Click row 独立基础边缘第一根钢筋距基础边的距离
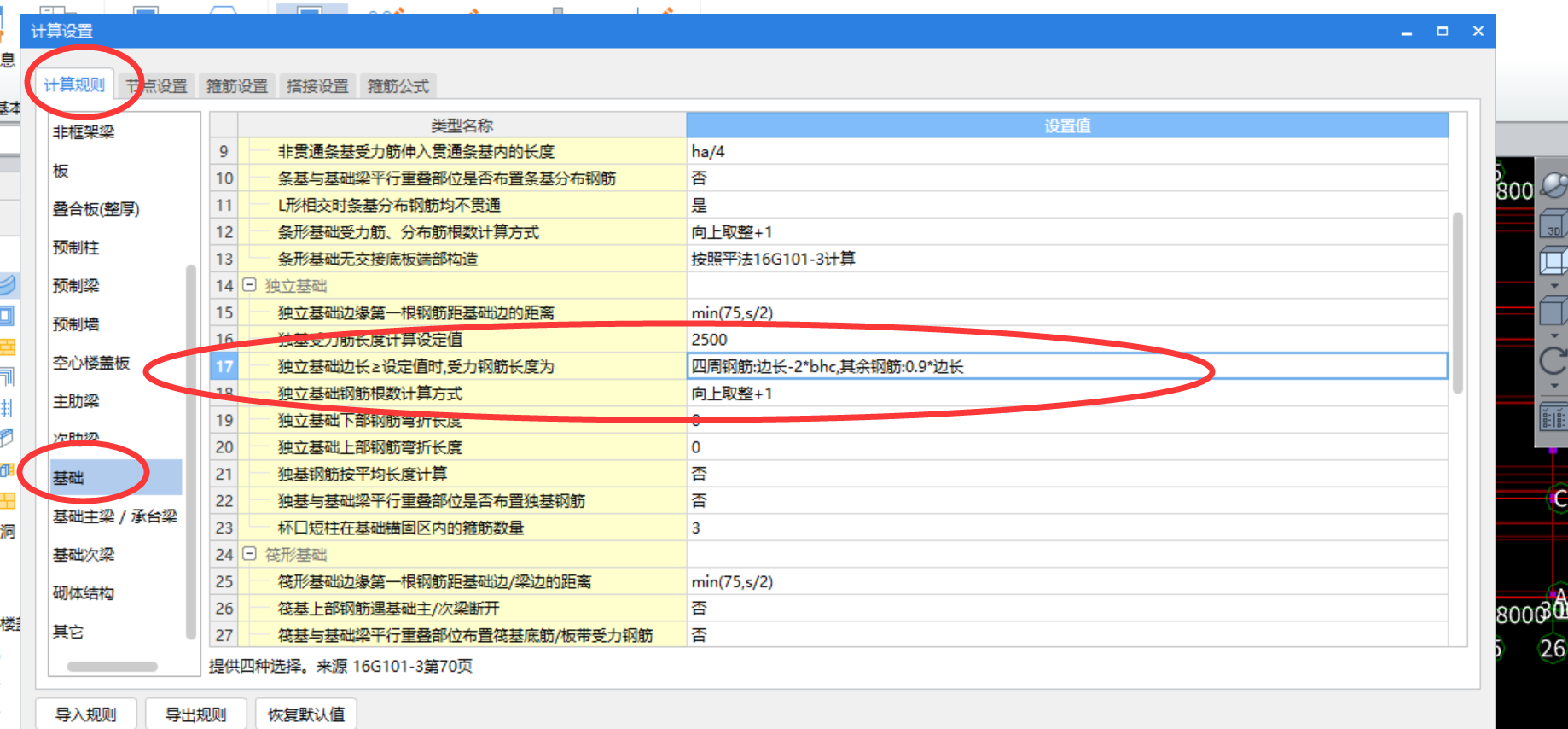This screenshot has height=729, width=1568. tap(462, 312)
